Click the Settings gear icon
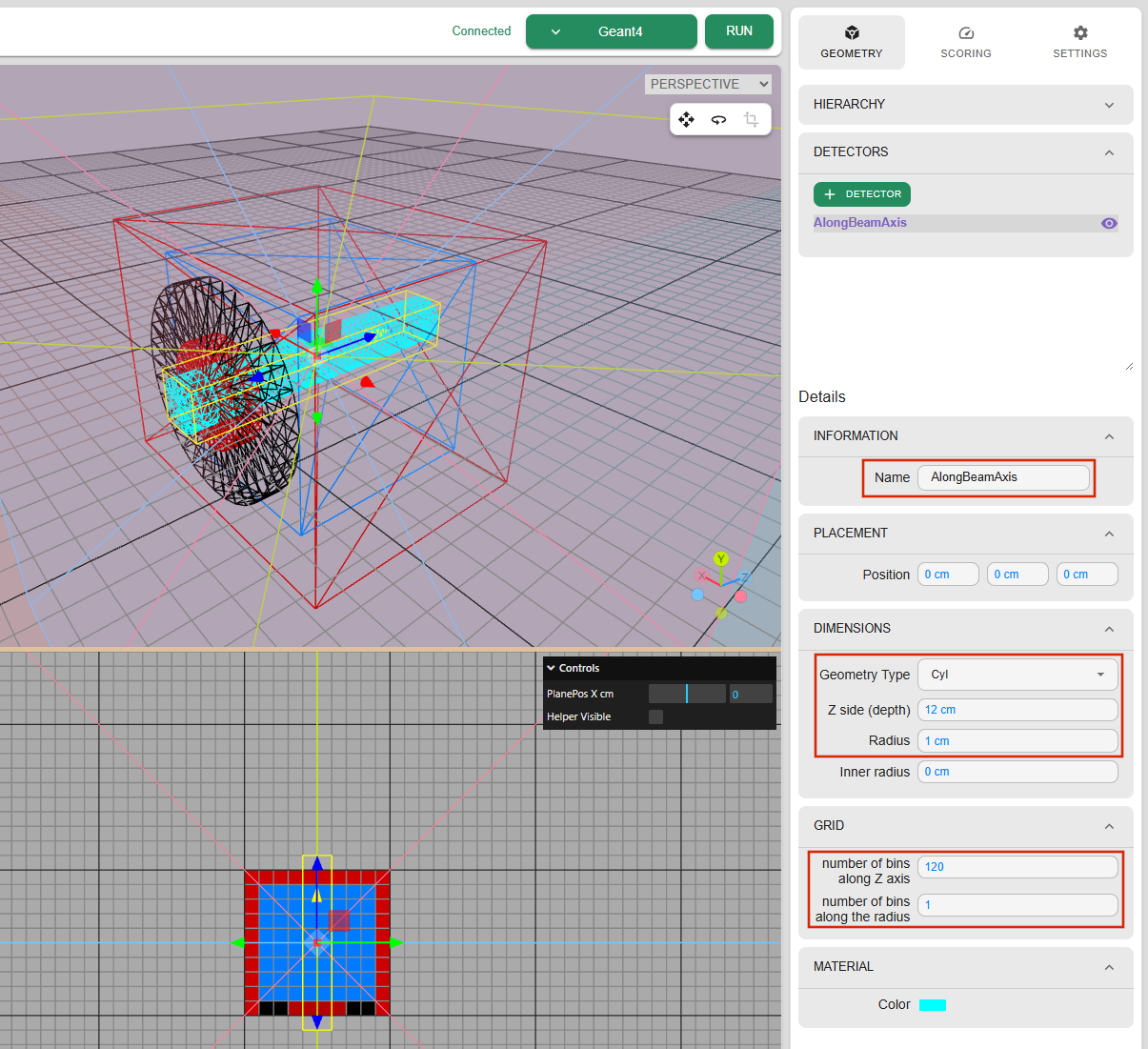The image size is (1148, 1049). coord(1079,33)
